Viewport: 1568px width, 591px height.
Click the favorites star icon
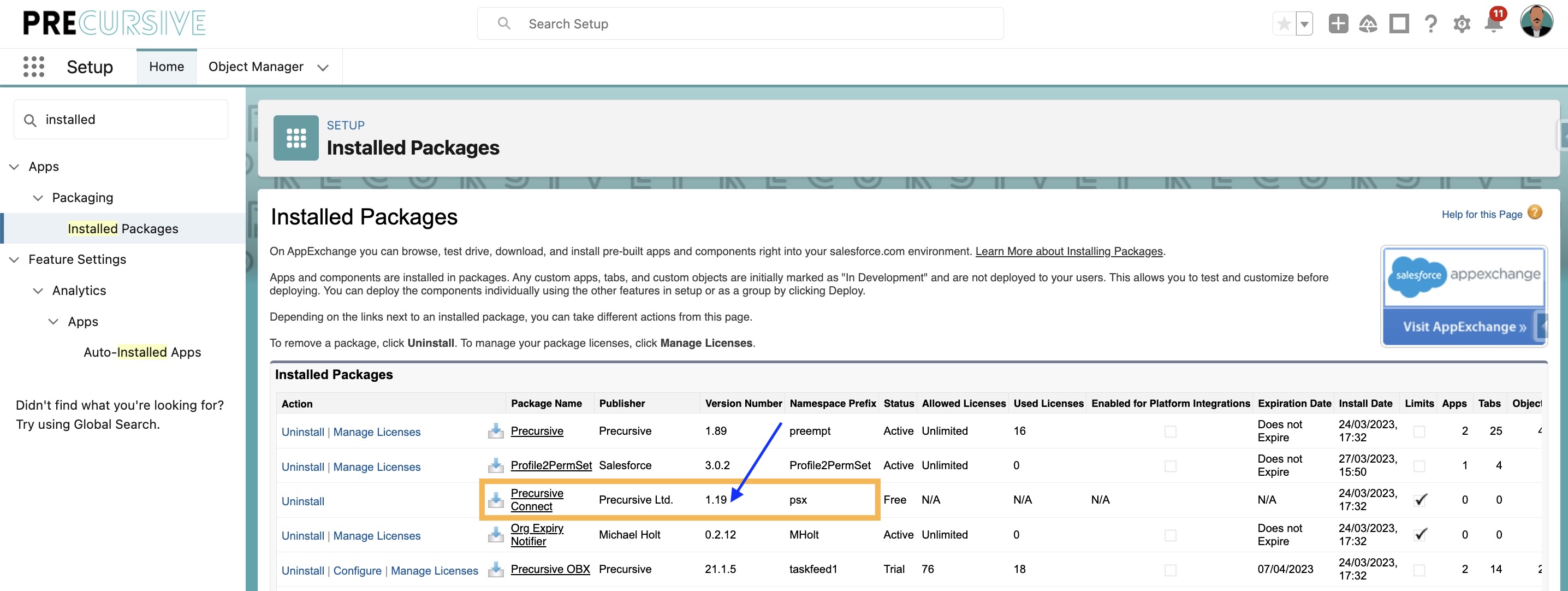point(1284,25)
